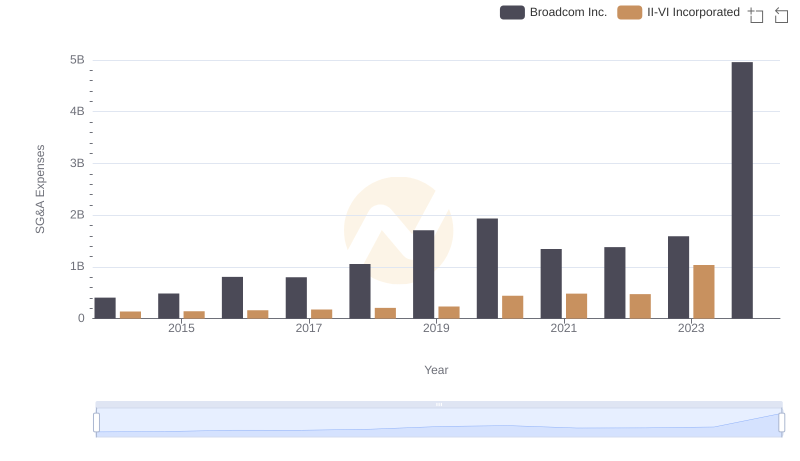
Task: Click the top grip of zoom slider
Action: point(439,404)
